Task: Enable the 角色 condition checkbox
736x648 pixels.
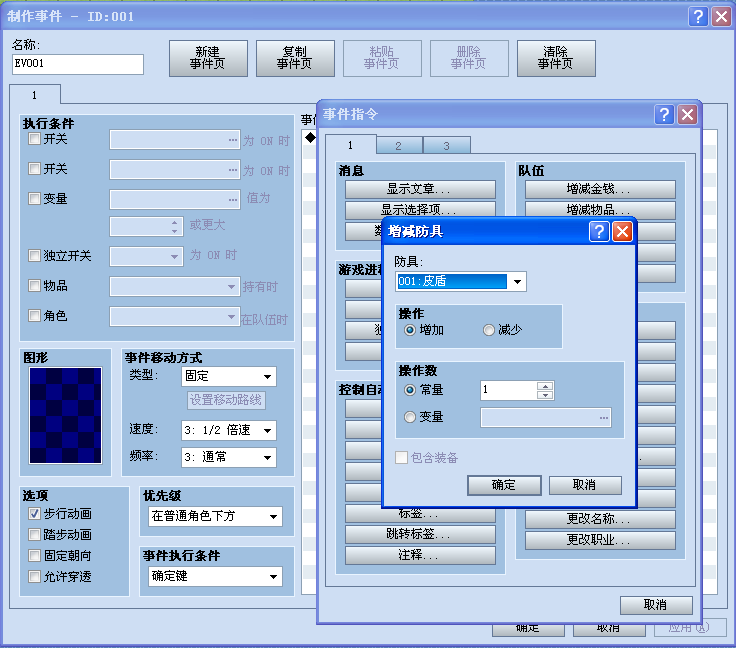Action: [x=34, y=316]
